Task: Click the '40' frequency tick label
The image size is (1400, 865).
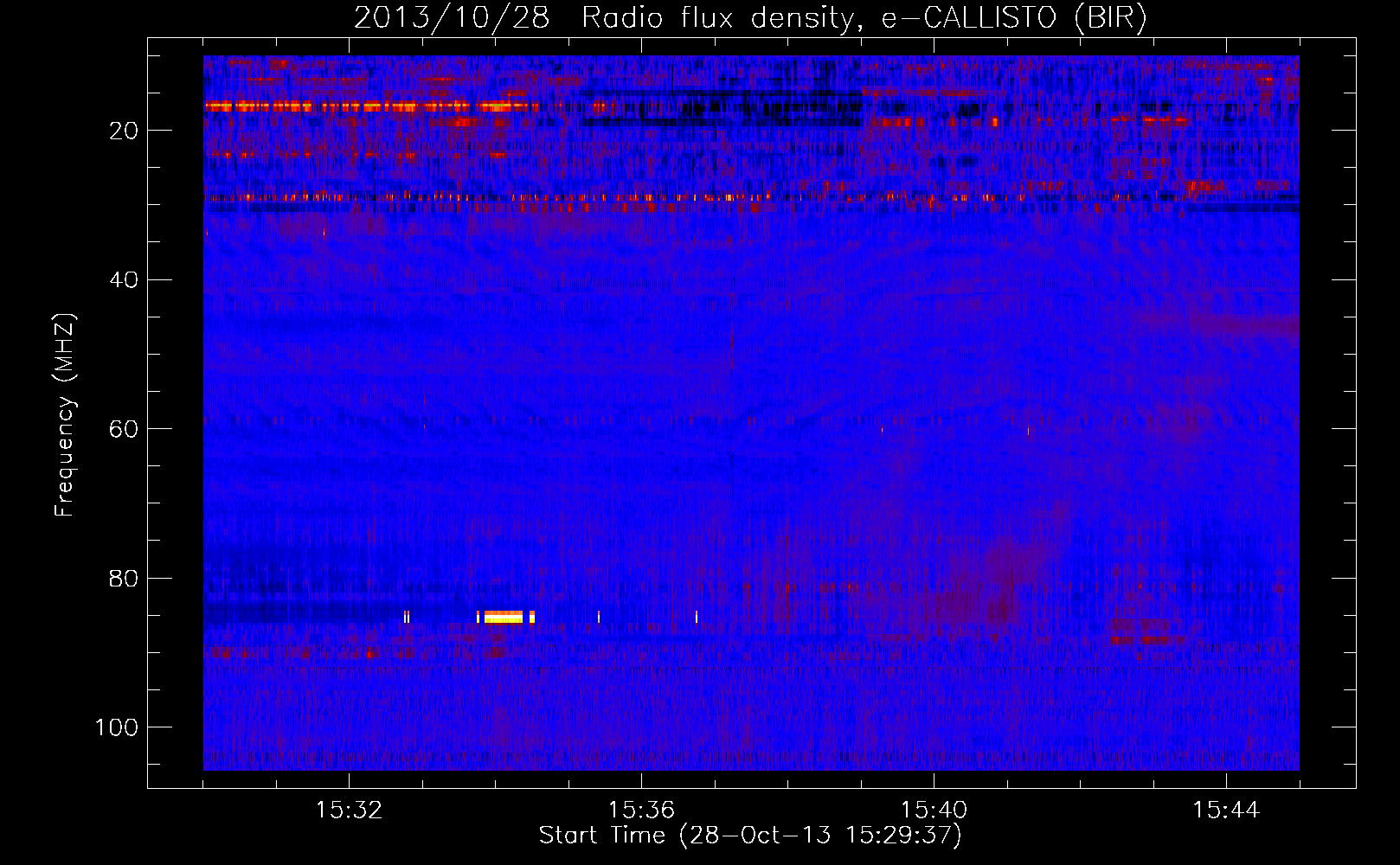Action: 124,280
